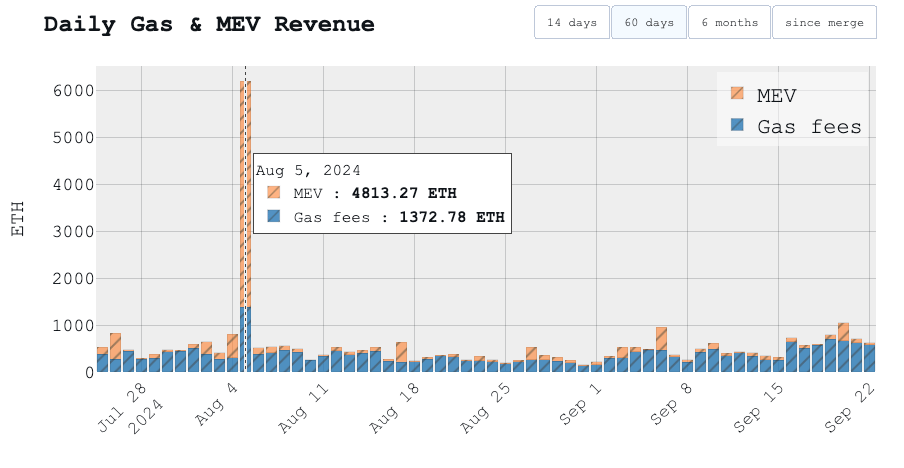
Task: Select the 14 days range button
Action: 571,22
